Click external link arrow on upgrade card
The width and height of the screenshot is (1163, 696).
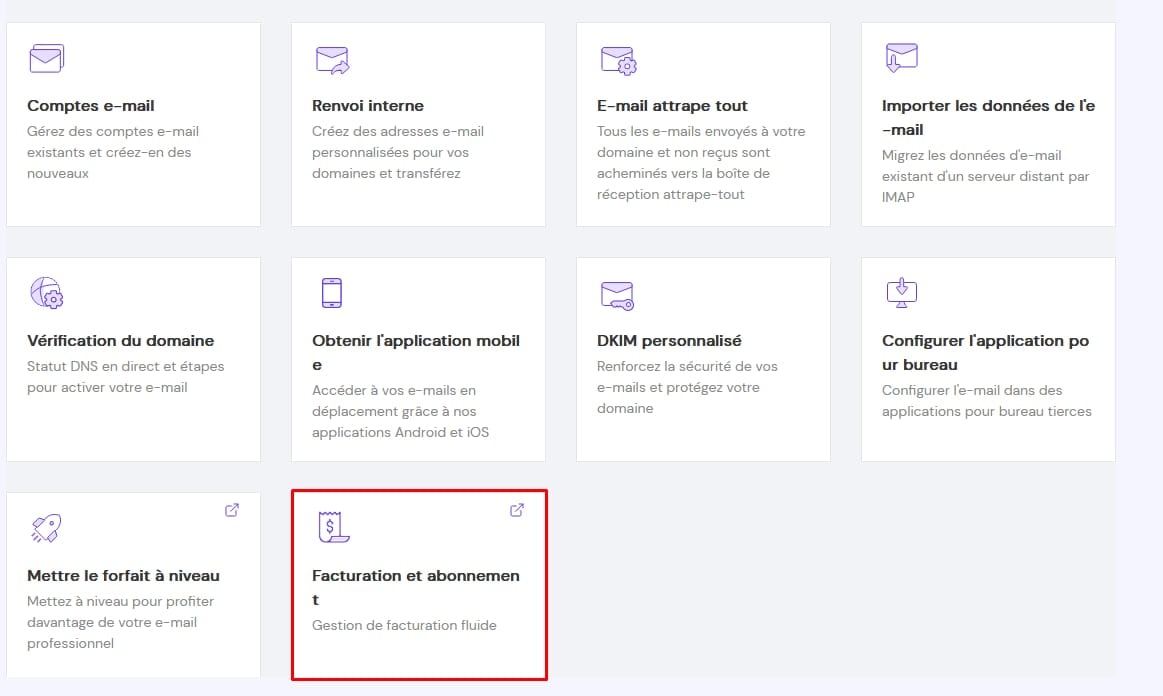coord(232,510)
